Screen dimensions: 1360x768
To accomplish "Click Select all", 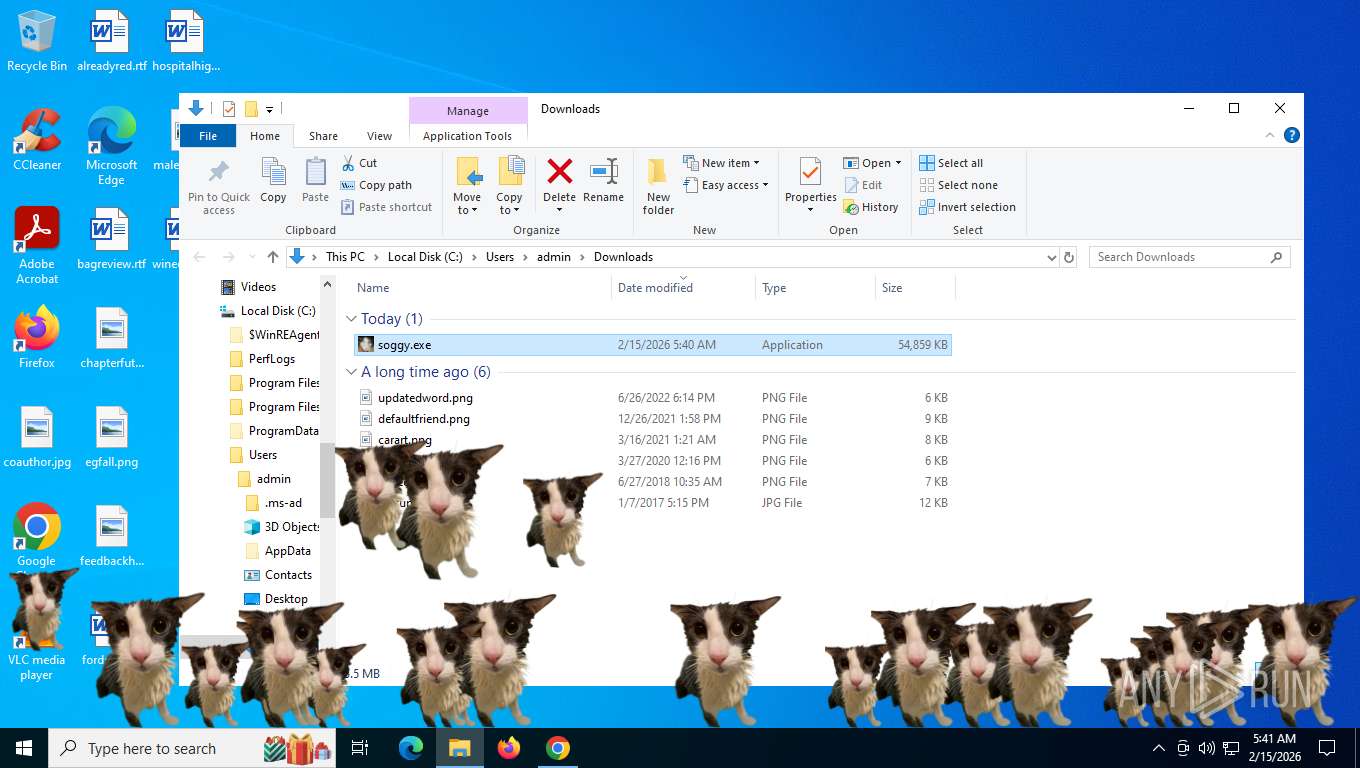I will pyautogui.click(x=951, y=163).
